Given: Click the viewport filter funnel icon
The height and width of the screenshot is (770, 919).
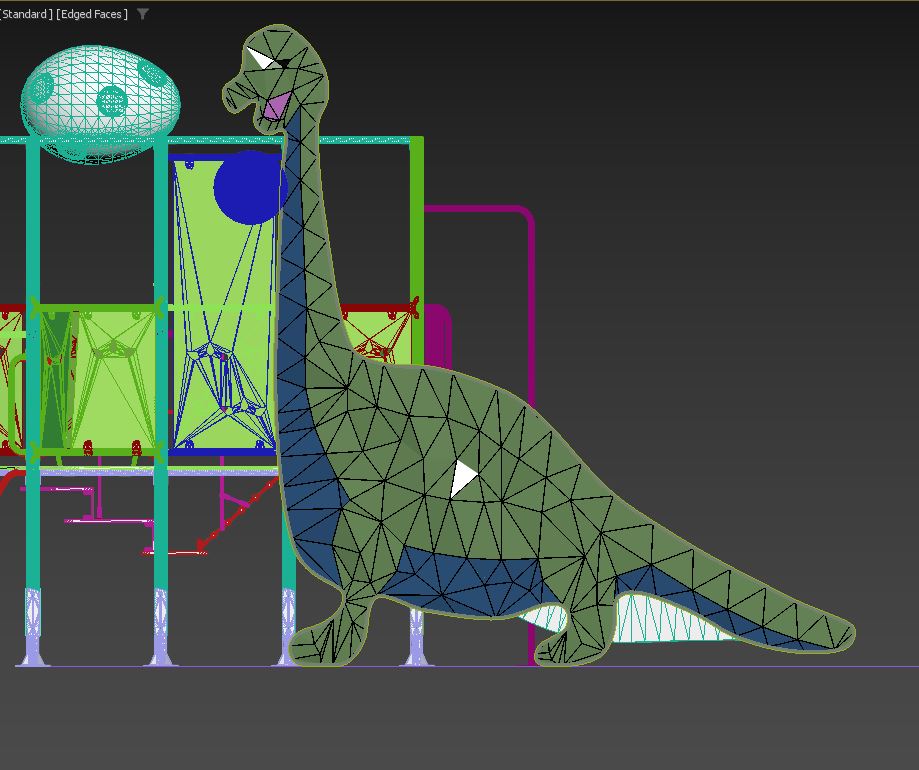Looking at the screenshot, I should pos(143,14).
